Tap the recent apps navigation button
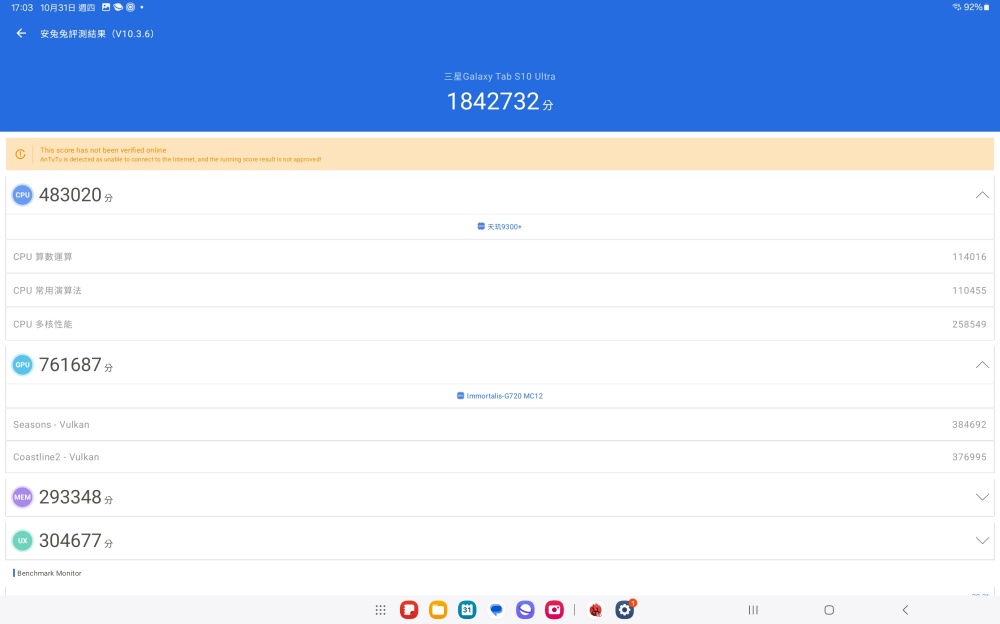This screenshot has width=1000, height=624. 753,610
